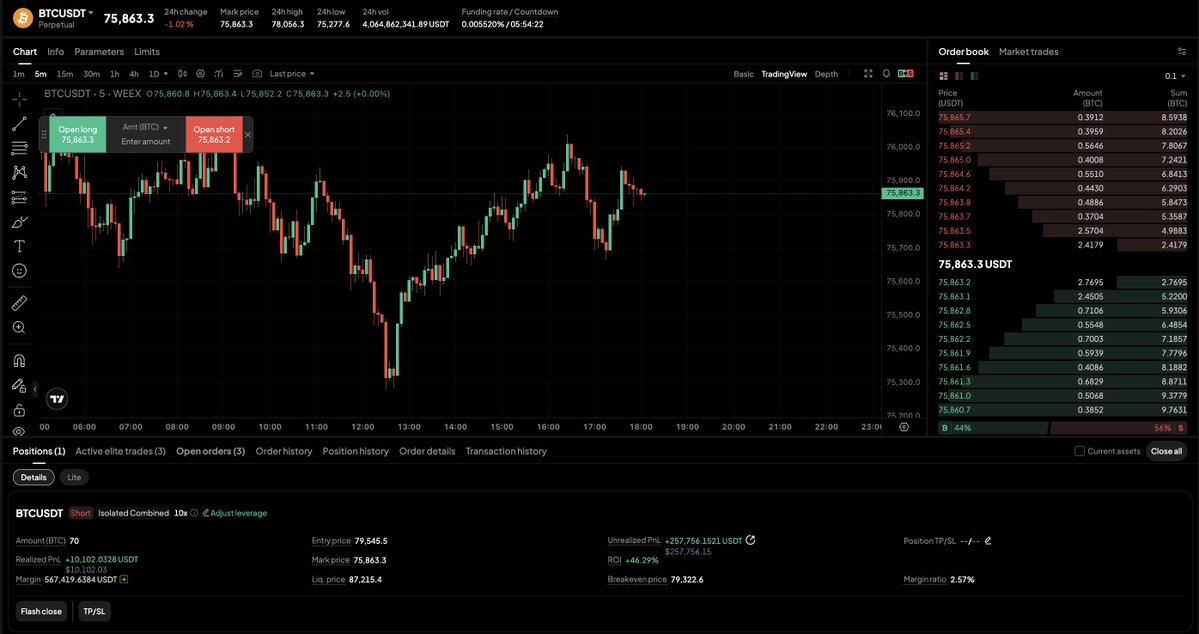
Task: Toggle magnet mode for drawings
Action: coord(19,360)
